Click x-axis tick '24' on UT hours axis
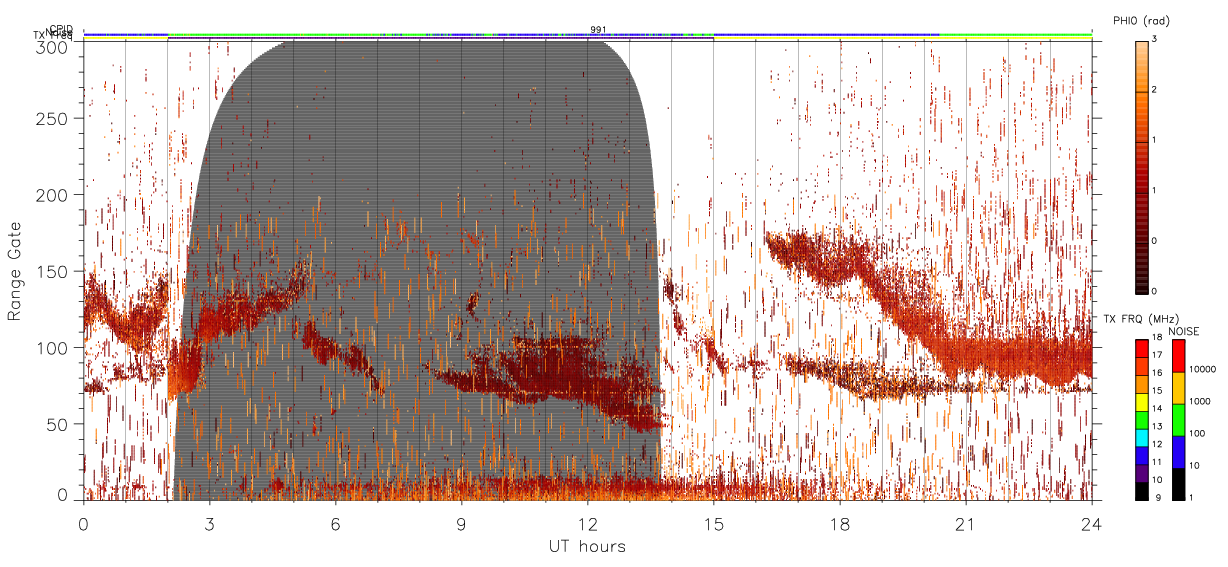Image resolution: width=1228 pixels, height=567 pixels. (x=1091, y=523)
